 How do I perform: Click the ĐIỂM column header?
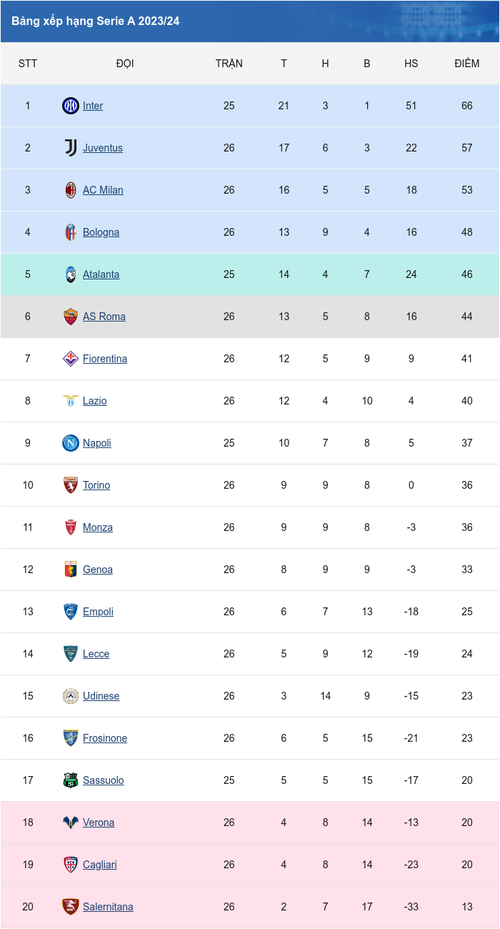(x=467, y=63)
